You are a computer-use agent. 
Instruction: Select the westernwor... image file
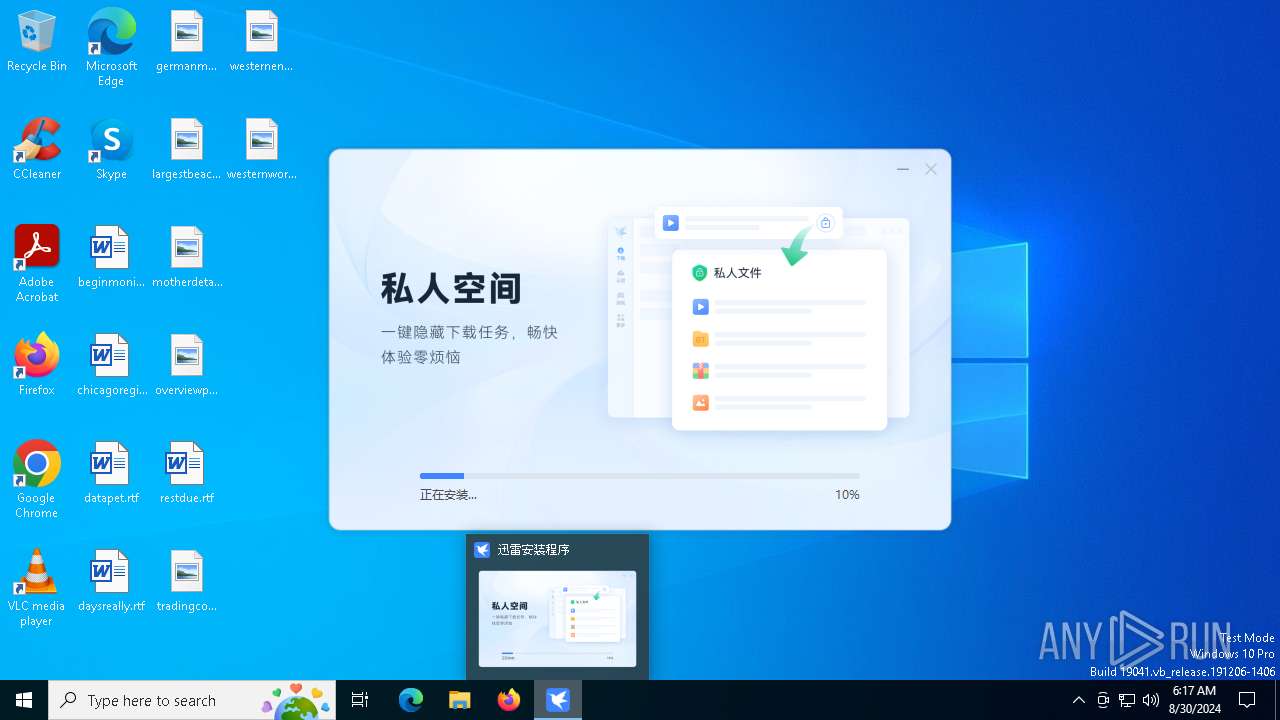(x=261, y=149)
